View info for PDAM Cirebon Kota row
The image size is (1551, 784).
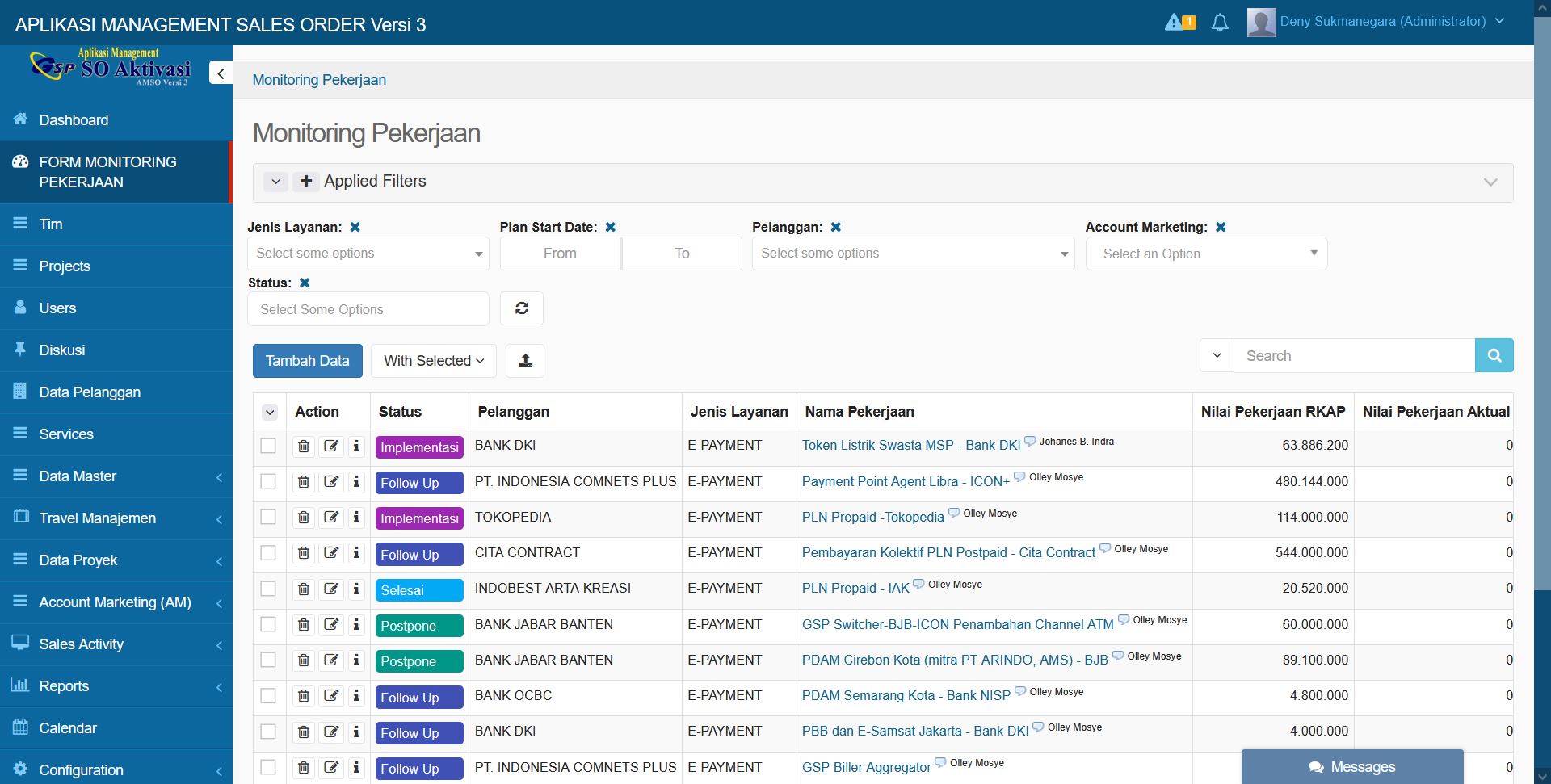coord(356,660)
